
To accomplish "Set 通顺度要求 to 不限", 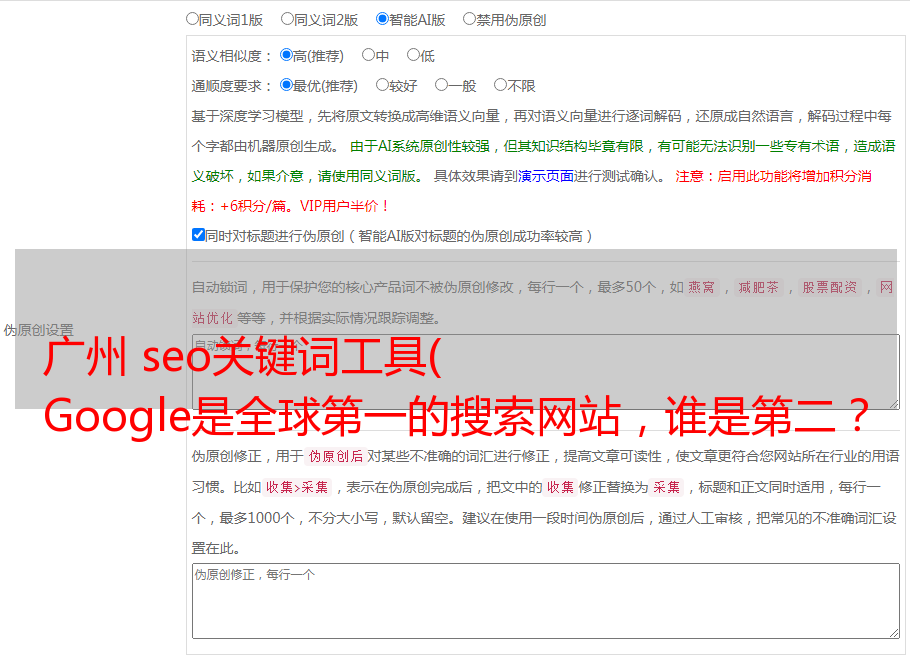I will tap(500, 85).
